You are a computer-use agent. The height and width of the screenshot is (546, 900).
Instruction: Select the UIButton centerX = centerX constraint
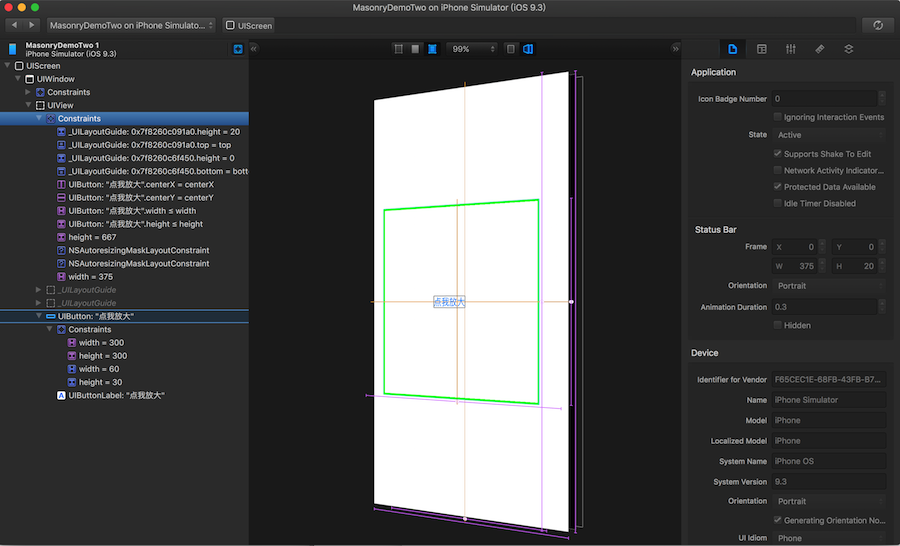click(x=124, y=184)
